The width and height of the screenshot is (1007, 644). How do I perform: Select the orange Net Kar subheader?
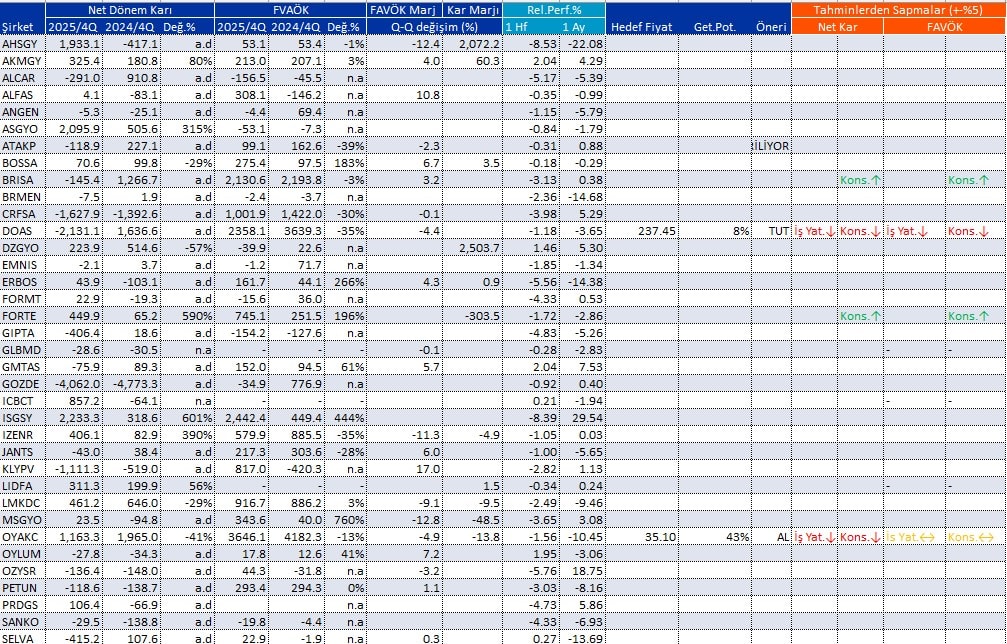(x=837, y=28)
